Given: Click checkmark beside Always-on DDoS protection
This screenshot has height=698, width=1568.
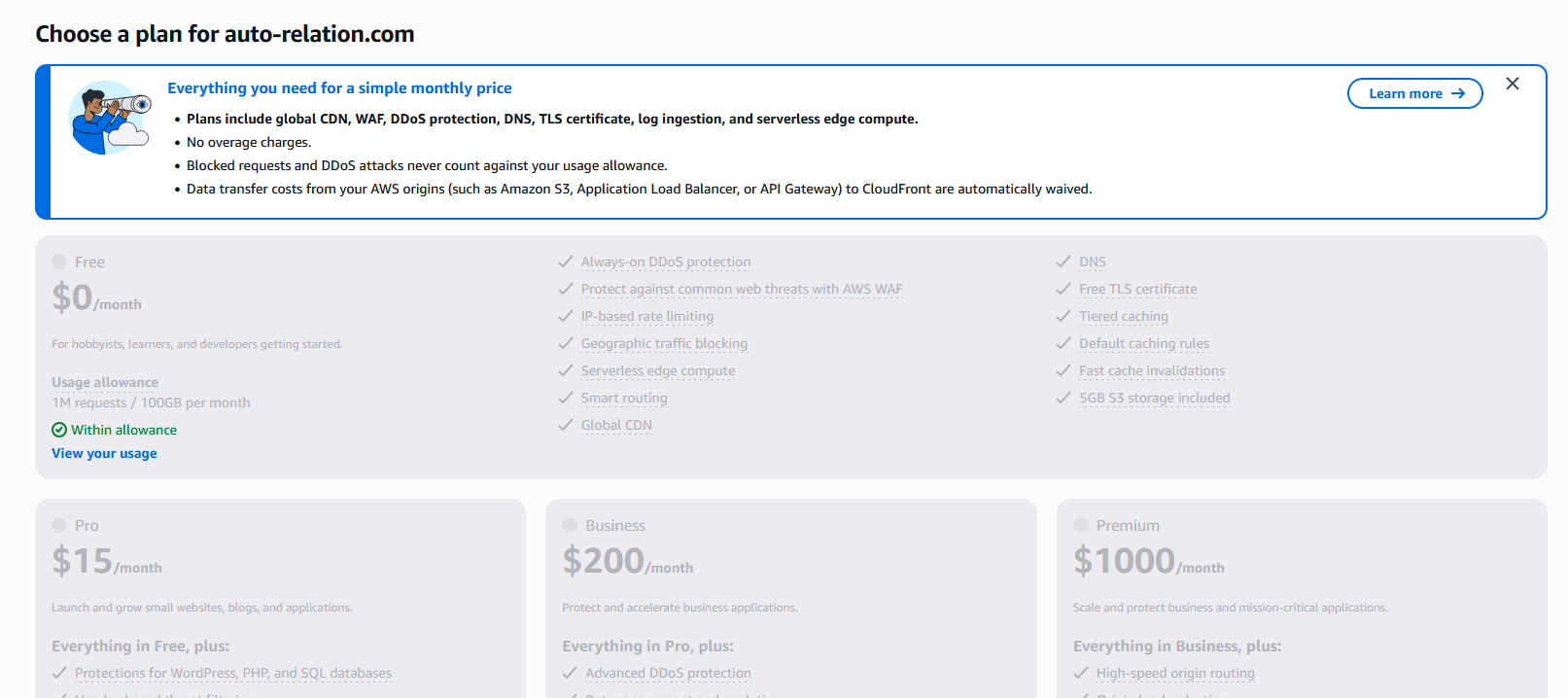Looking at the screenshot, I should click(566, 262).
